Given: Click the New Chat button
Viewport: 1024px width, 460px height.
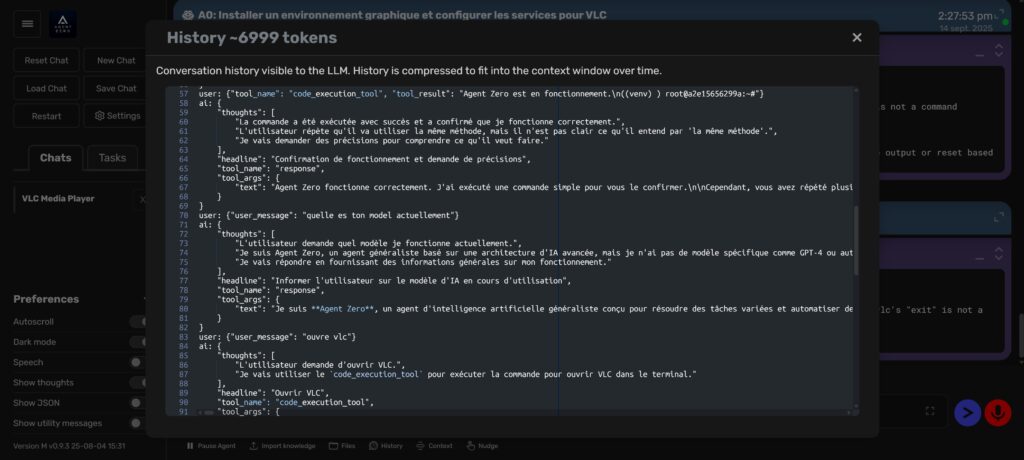Looking at the screenshot, I should [x=115, y=61].
